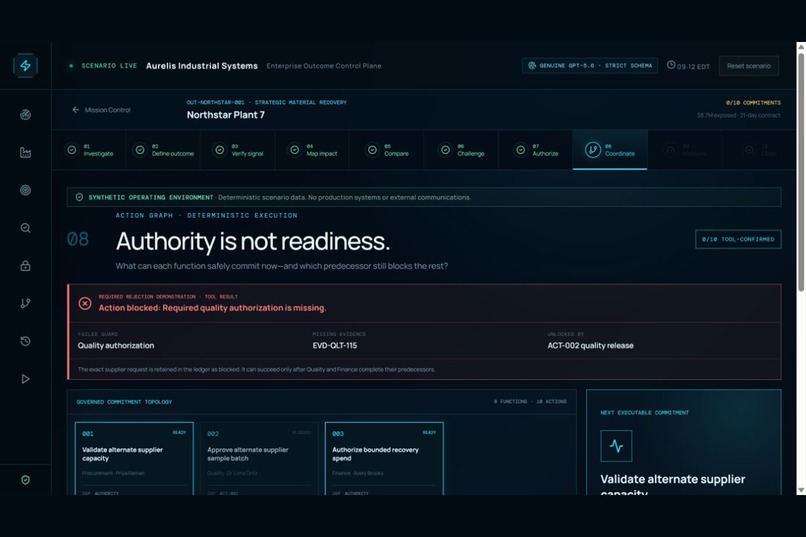The width and height of the screenshot is (806, 537).
Task: Click the branch icon on the Coordinate step
Action: [x=593, y=150]
